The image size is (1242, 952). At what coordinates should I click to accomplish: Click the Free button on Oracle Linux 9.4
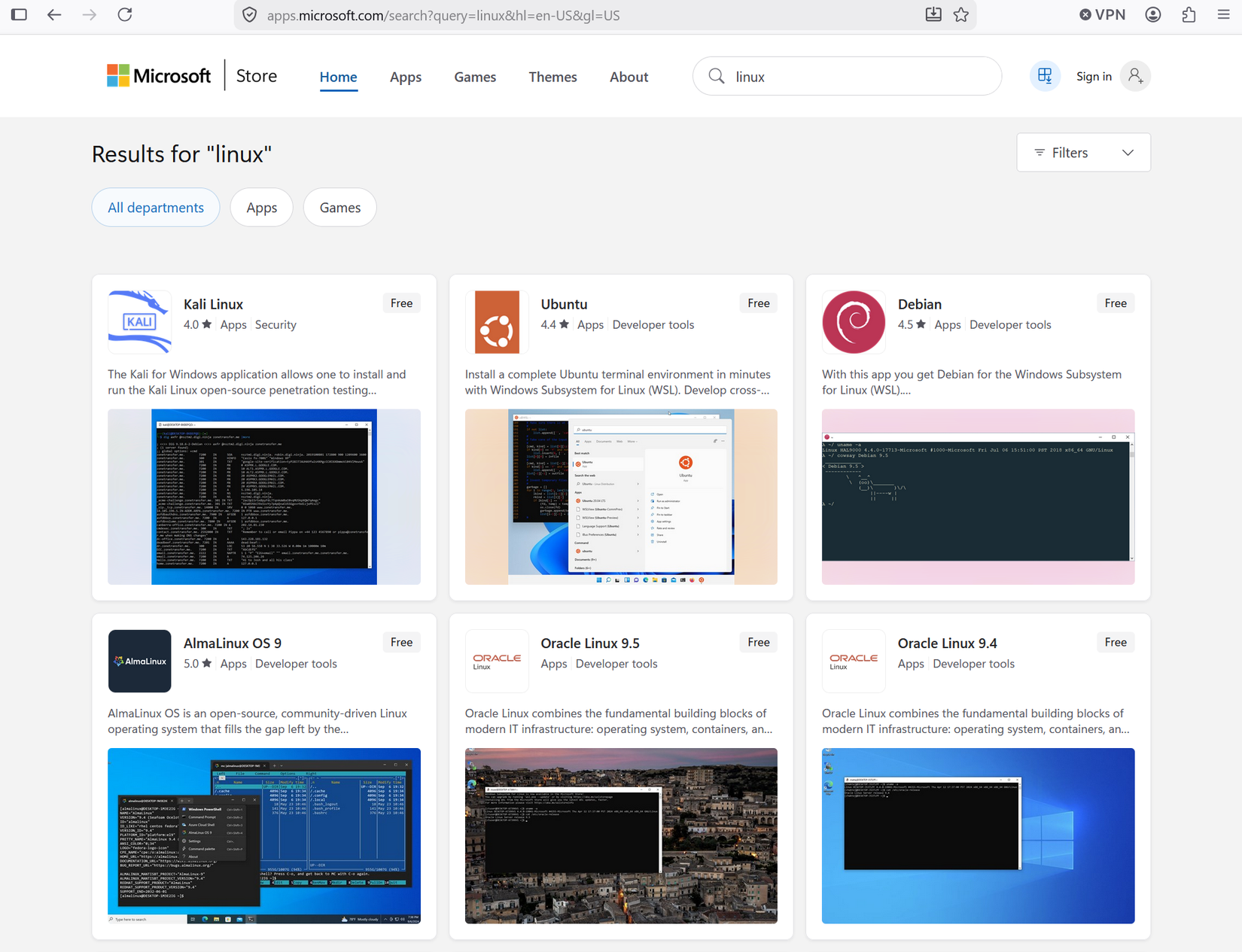point(1116,642)
